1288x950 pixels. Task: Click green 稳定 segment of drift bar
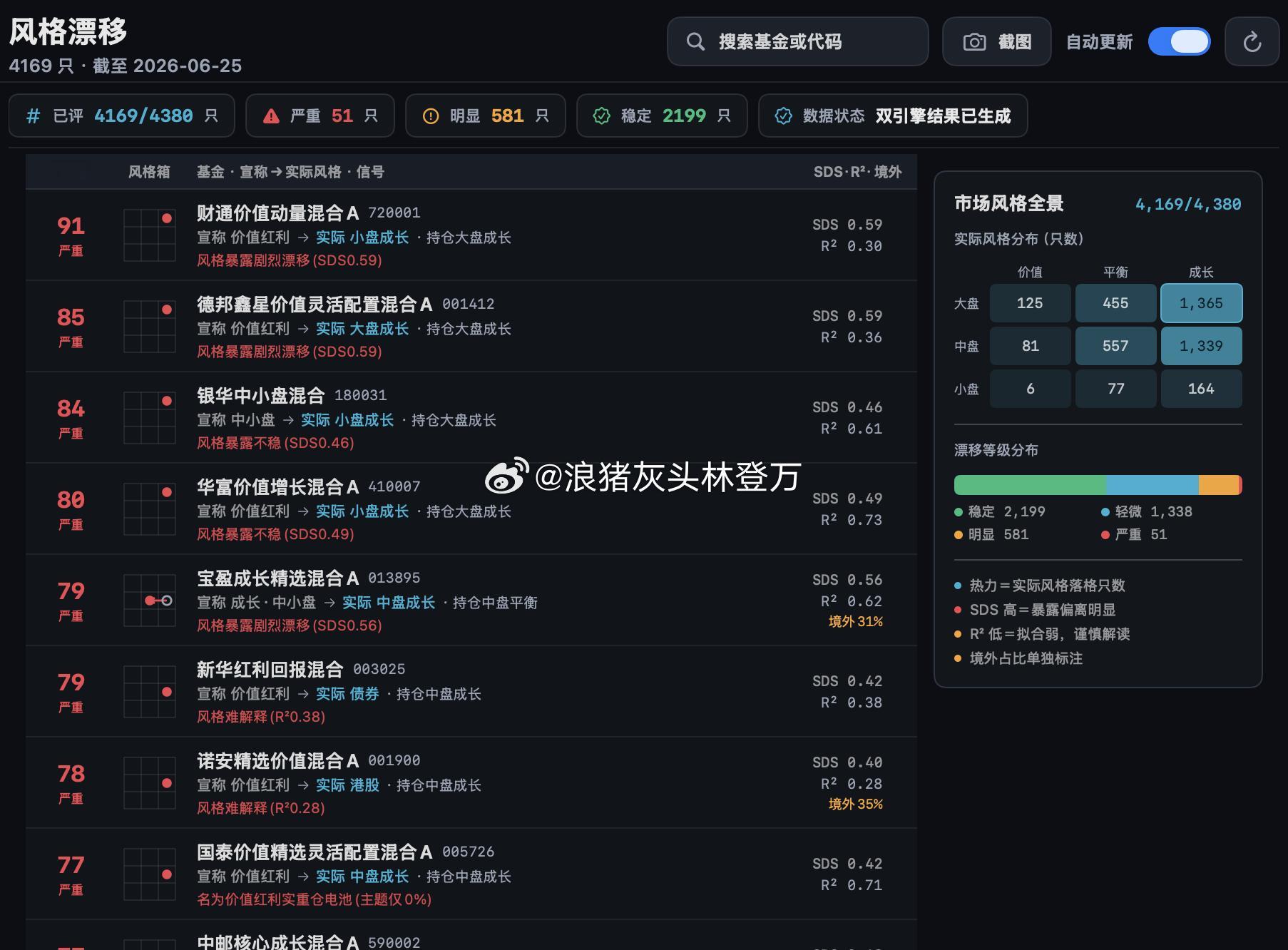[1030, 485]
